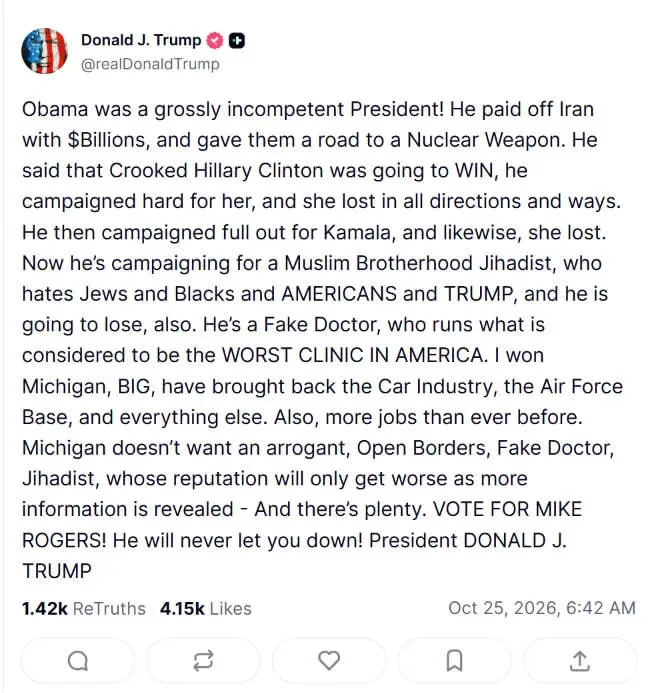Click the final word TRUMP of post

click(x=57, y=571)
